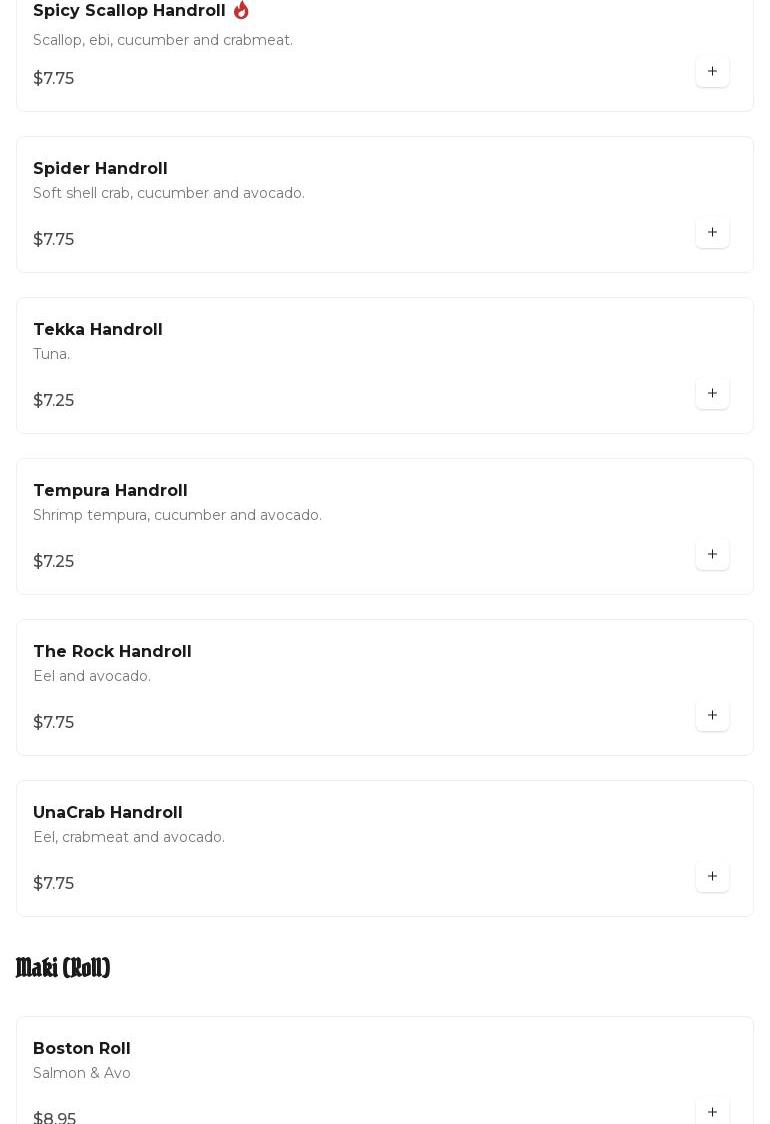This screenshot has height=1124, width=770.
Task: Click Soft shell crab description text
Action: tap(169, 193)
